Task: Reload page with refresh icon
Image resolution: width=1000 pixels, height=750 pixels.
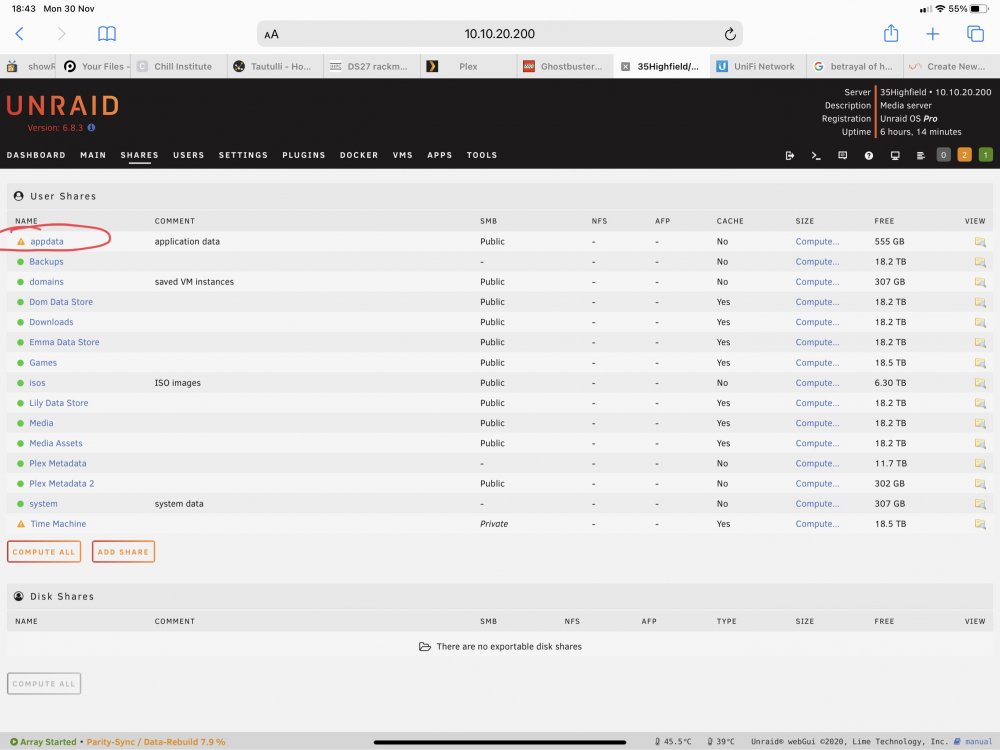Action: click(x=730, y=34)
